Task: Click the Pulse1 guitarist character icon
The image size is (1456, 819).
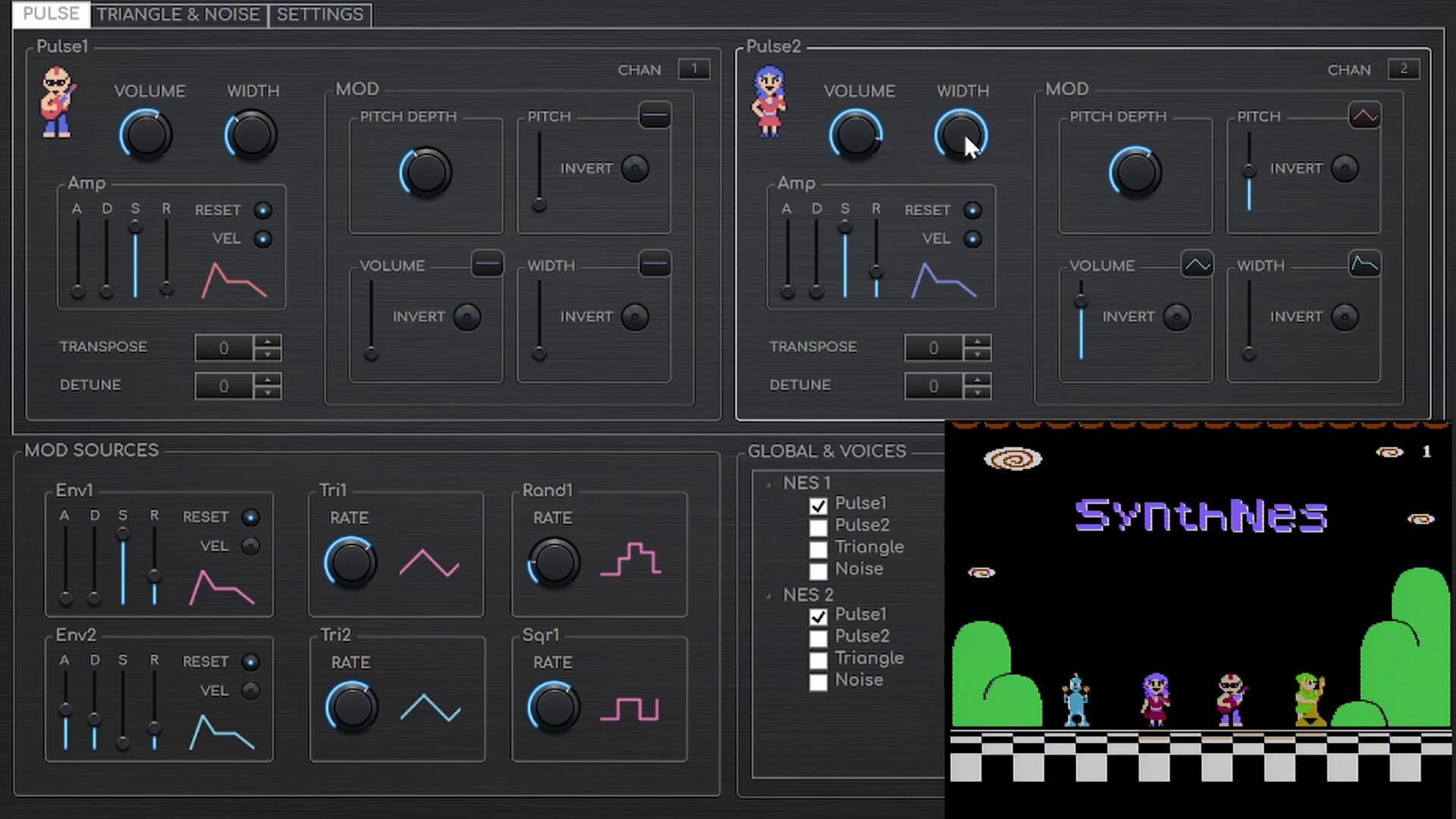Action: click(57, 102)
